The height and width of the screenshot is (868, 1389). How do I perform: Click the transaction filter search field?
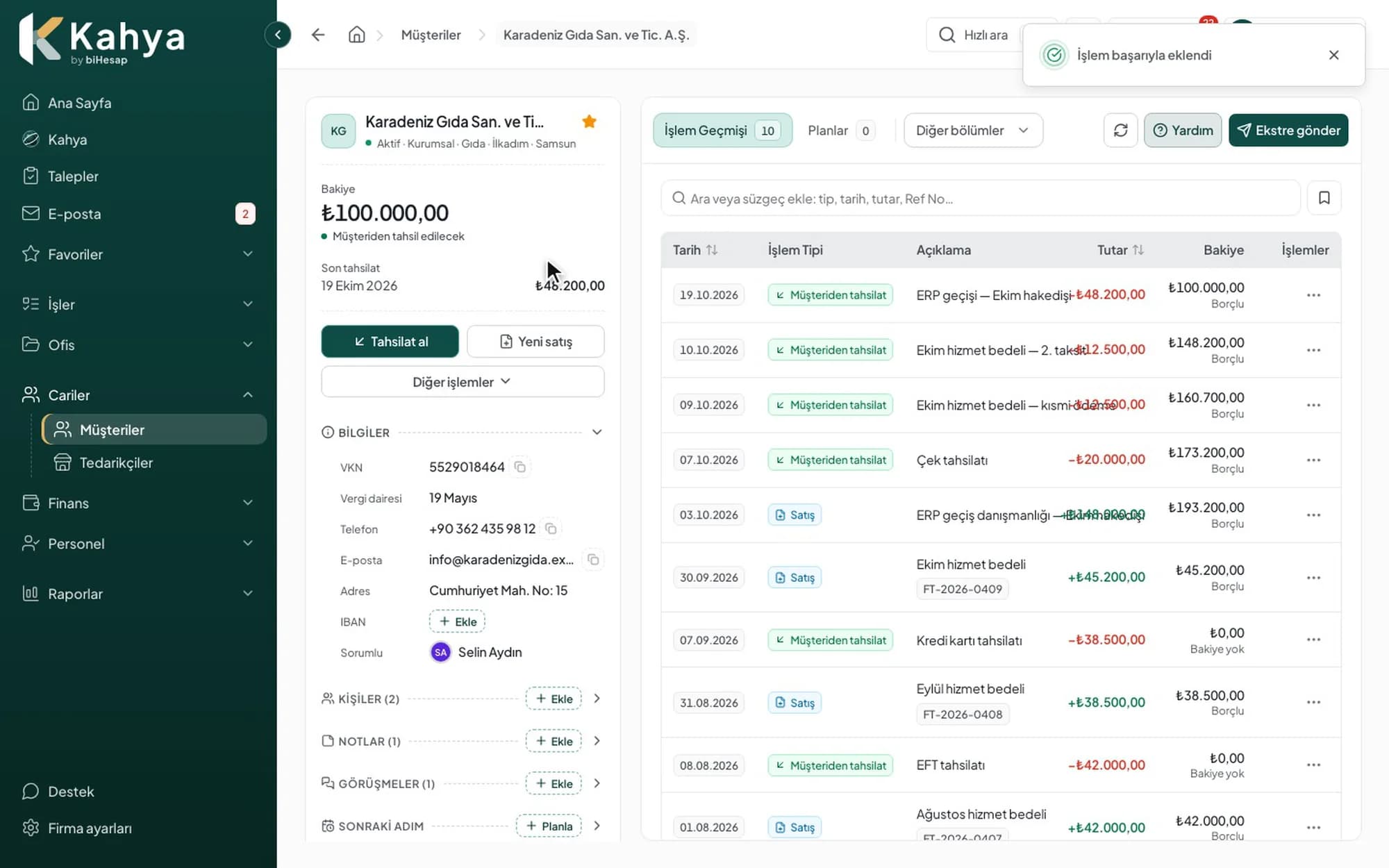tap(980, 199)
